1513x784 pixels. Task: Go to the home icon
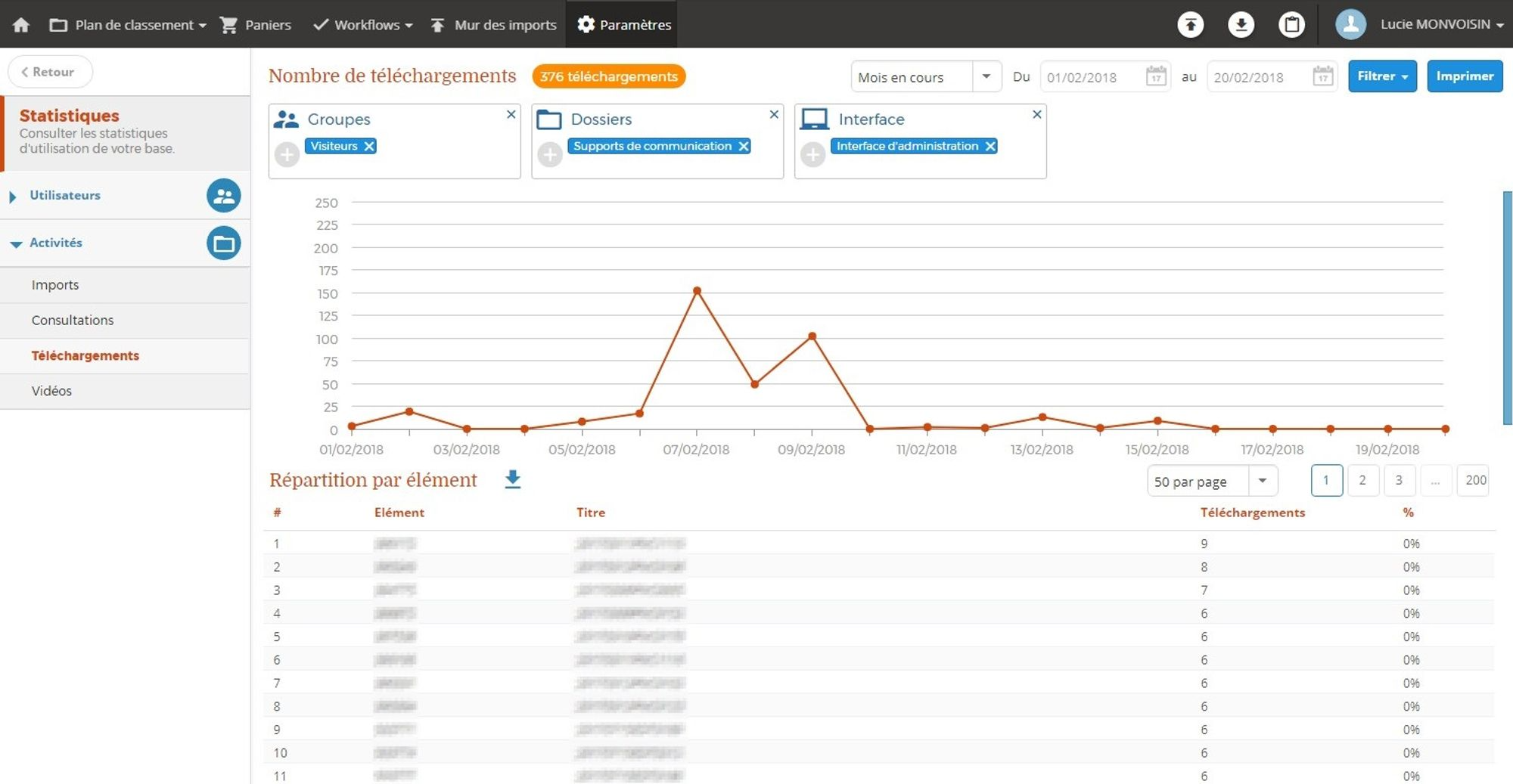point(21,25)
